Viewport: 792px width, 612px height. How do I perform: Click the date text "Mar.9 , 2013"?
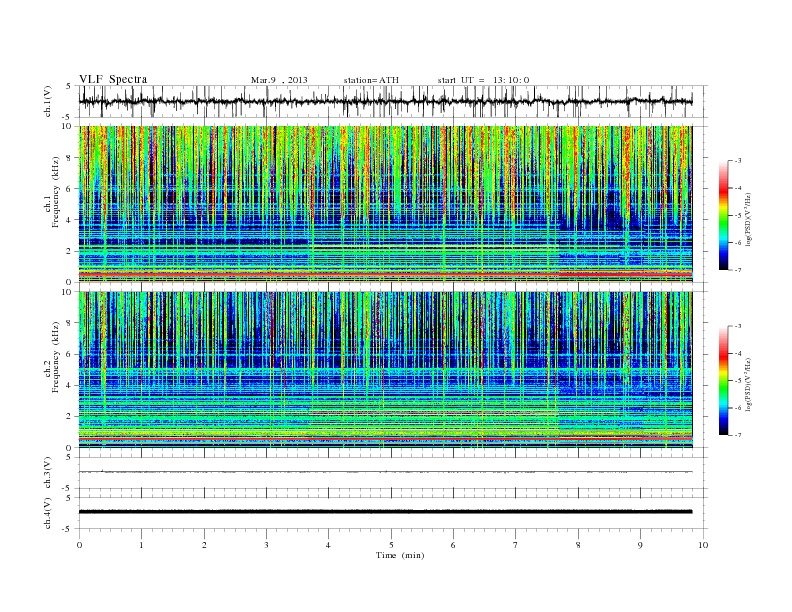click(279, 80)
